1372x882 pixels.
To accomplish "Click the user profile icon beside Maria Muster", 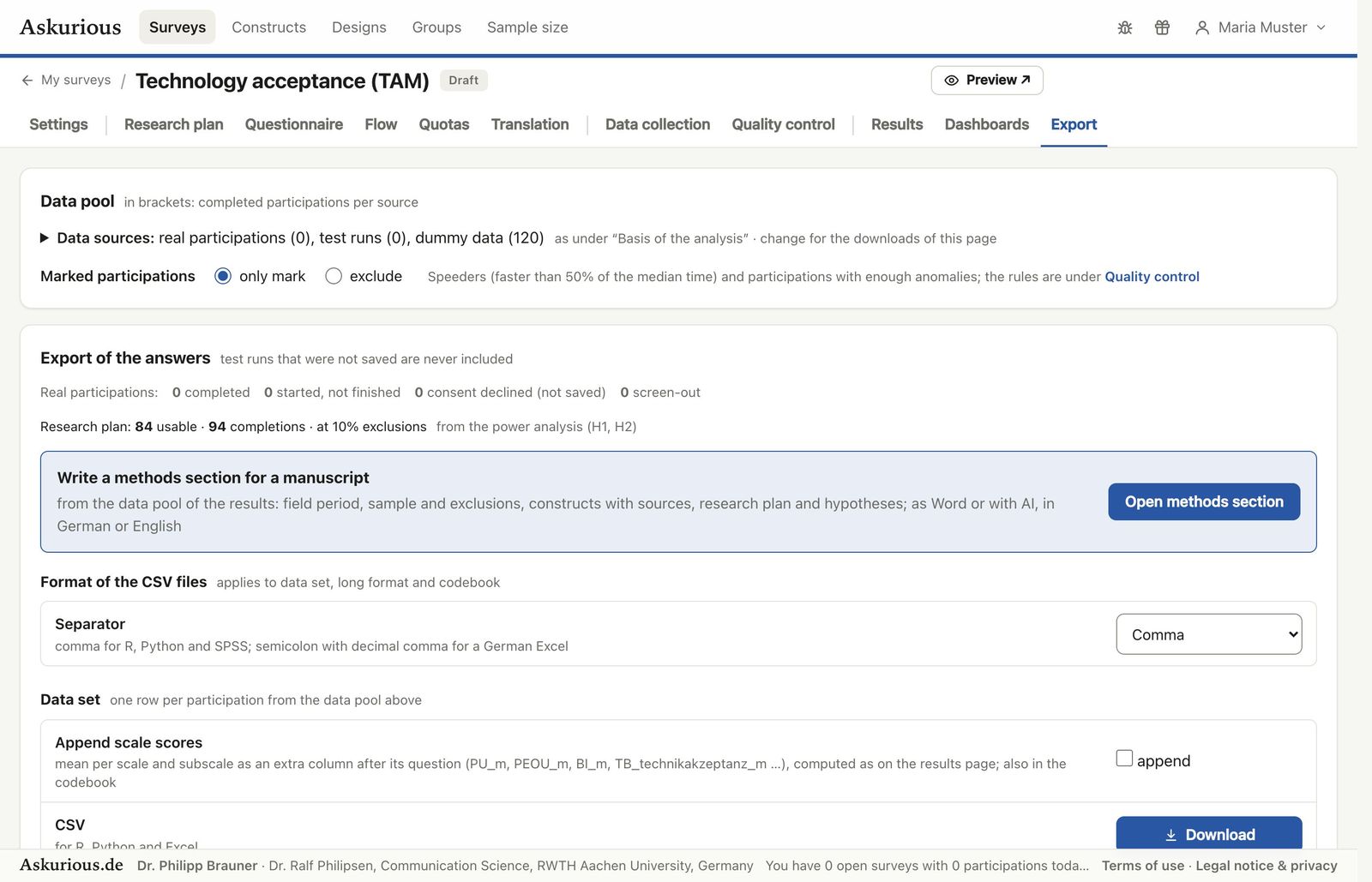I will (1202, 27).
